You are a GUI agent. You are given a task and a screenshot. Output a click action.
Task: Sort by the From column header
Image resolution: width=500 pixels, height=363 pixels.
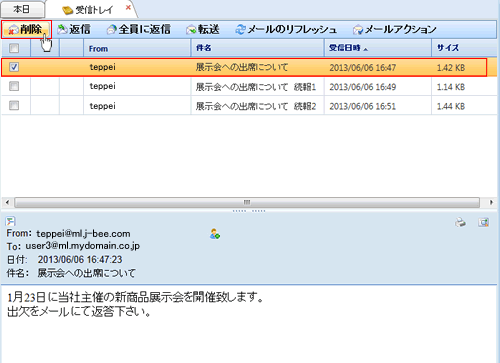pyautogui.click(x=137, y=48)
